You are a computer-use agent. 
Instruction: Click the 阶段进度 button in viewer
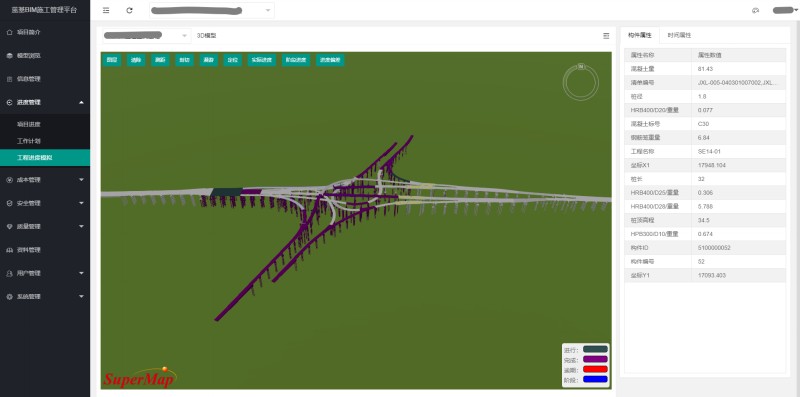[x=296, y=60]
